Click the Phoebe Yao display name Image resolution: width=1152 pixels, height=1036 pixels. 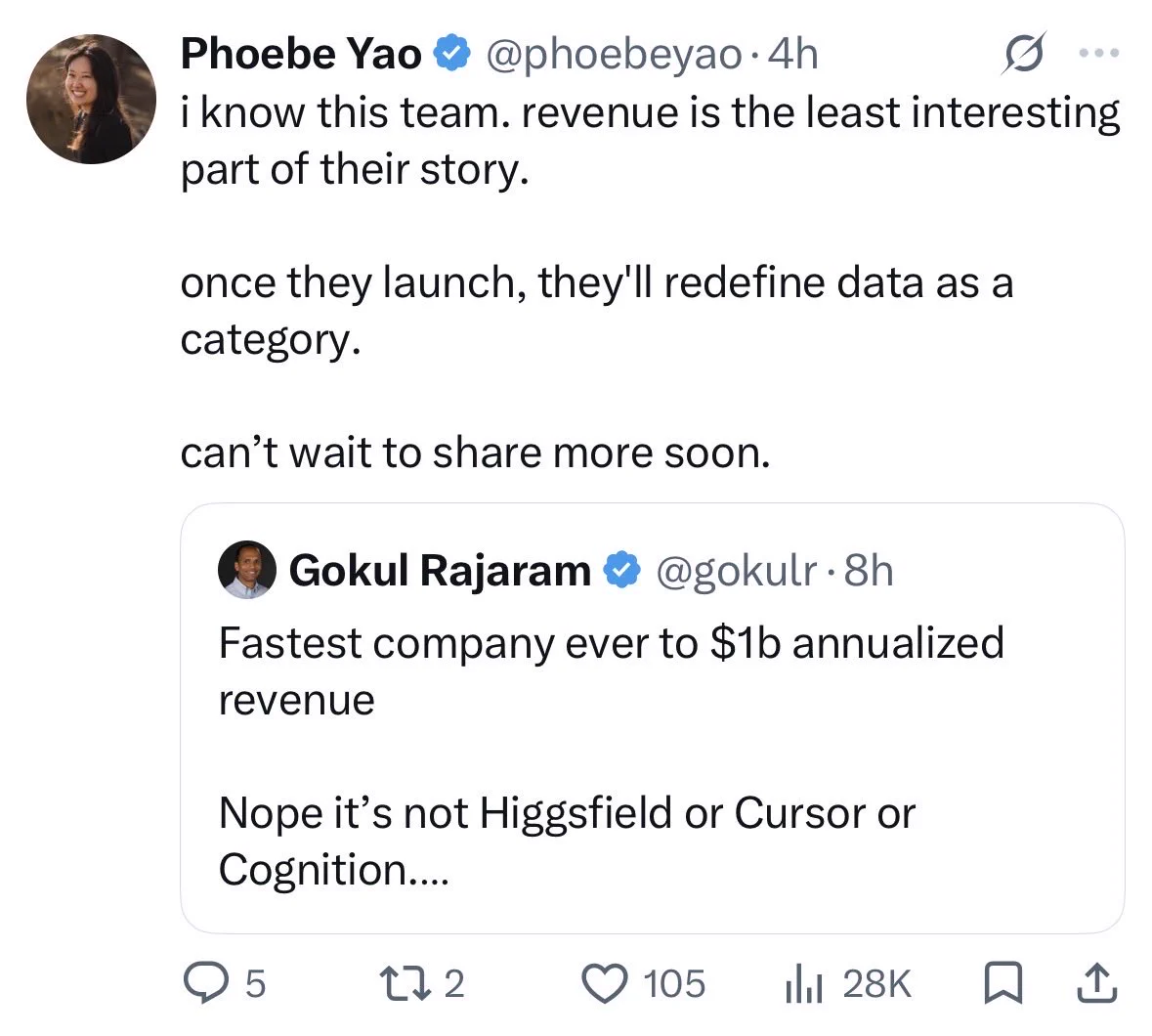301,54
